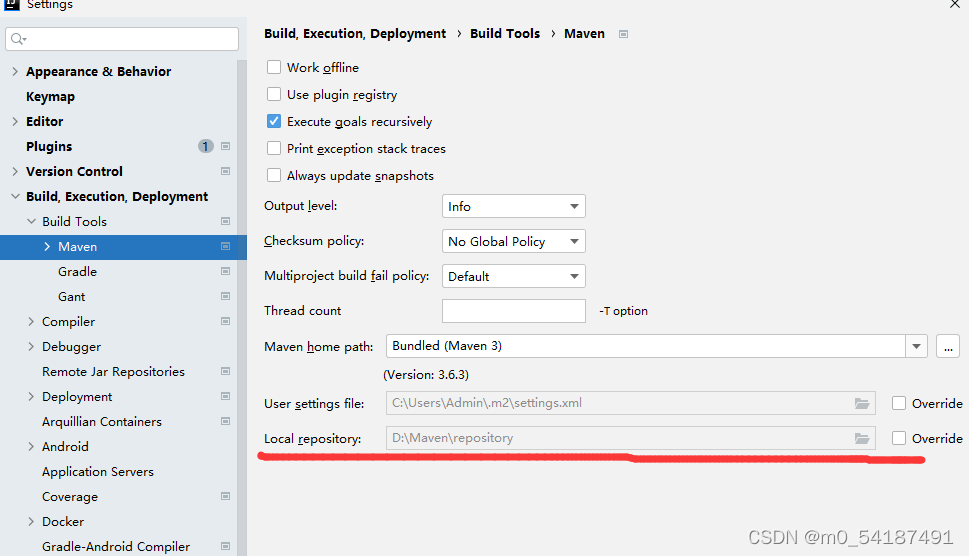Expand Appearance & Behavior section
969x556 pixels.
coord(15,72)
